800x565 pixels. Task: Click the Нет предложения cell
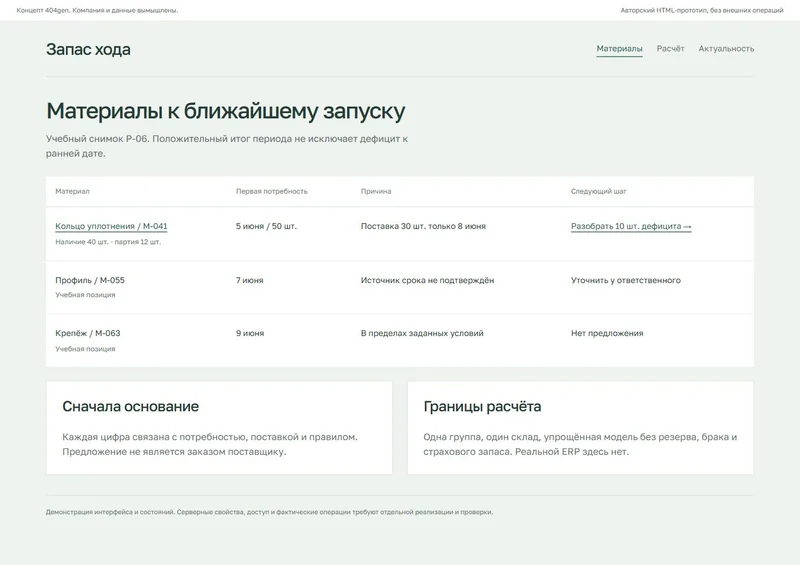607,333
